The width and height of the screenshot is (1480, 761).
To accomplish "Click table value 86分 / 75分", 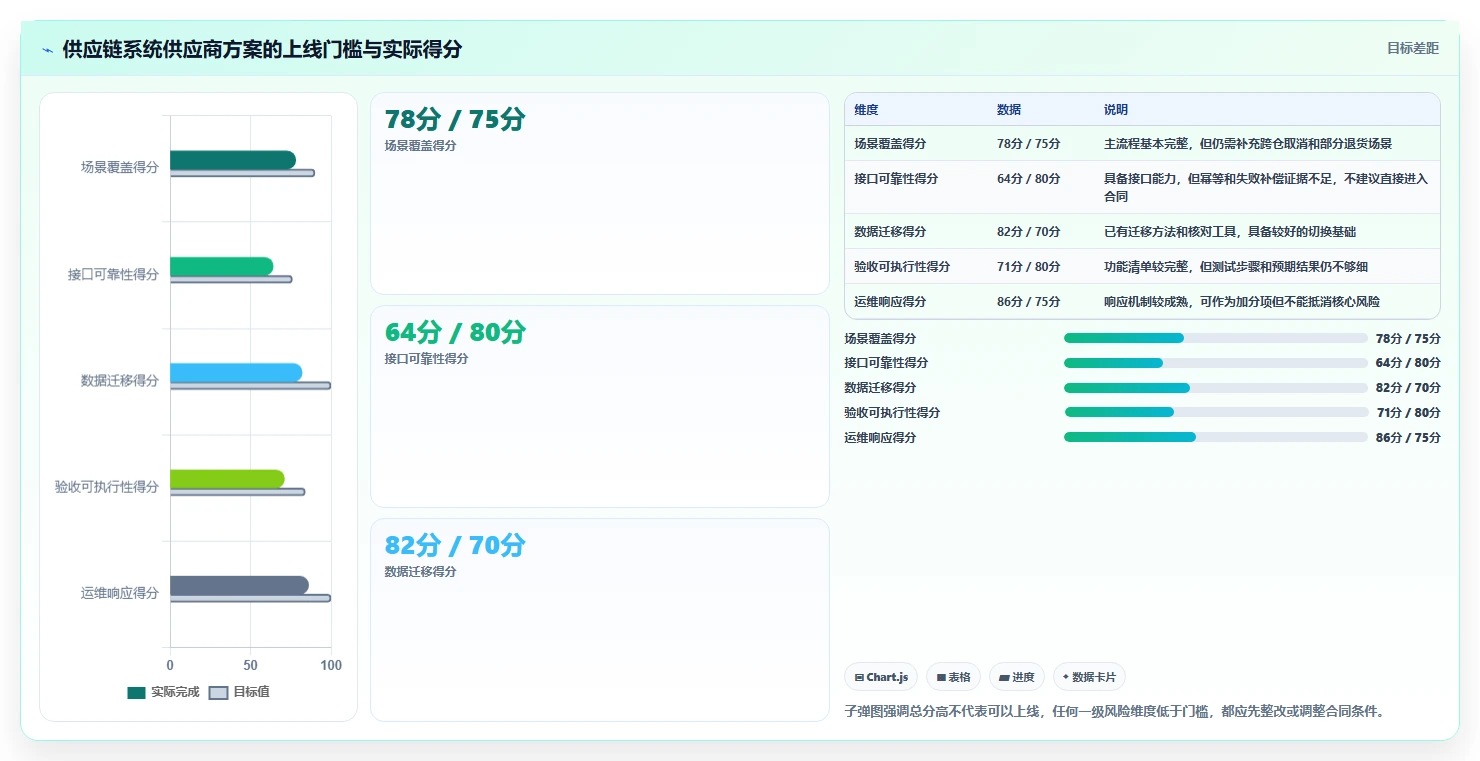I will tap(1028, 302).
